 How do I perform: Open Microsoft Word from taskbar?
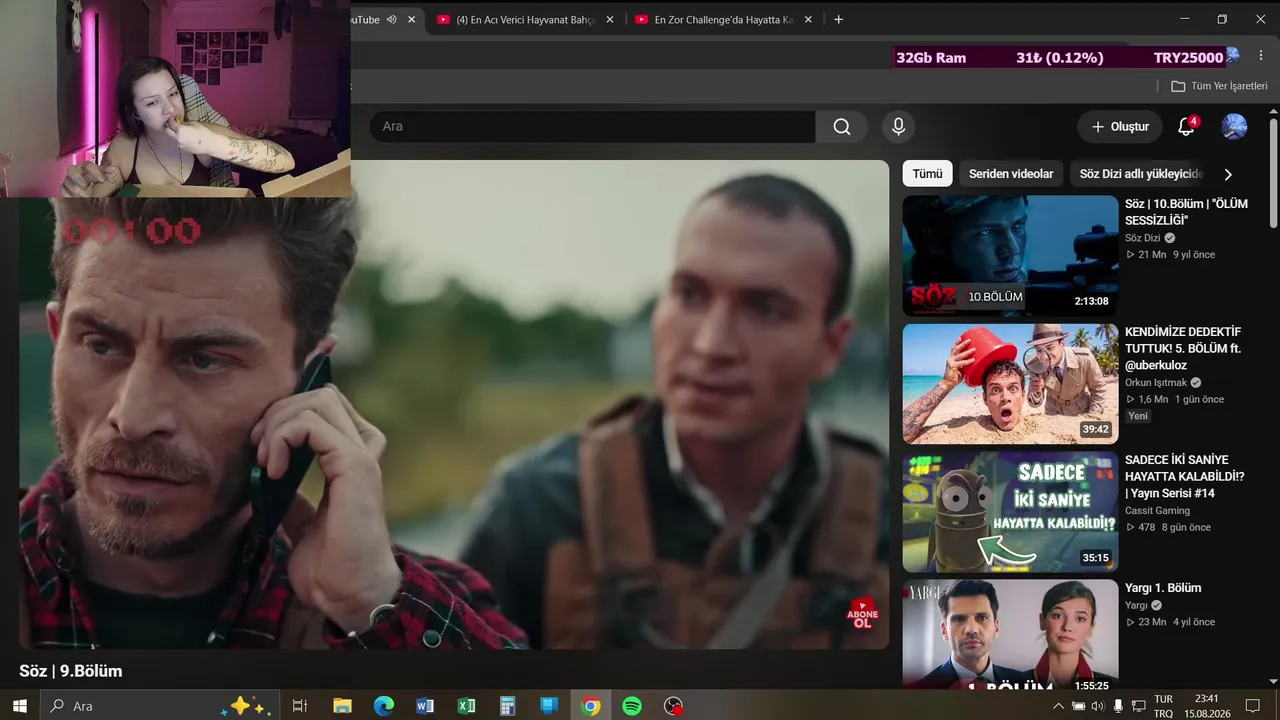tap(425, 706)
